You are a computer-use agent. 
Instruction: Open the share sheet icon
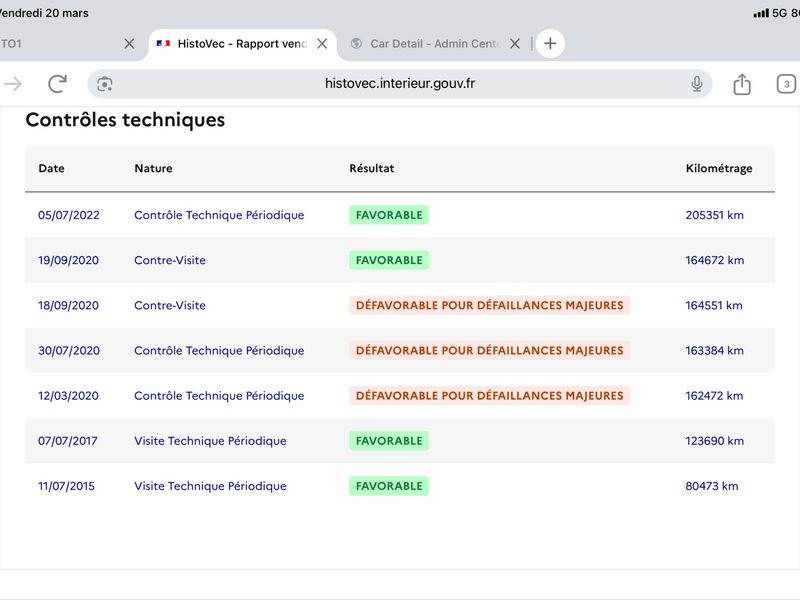[742, 84]
